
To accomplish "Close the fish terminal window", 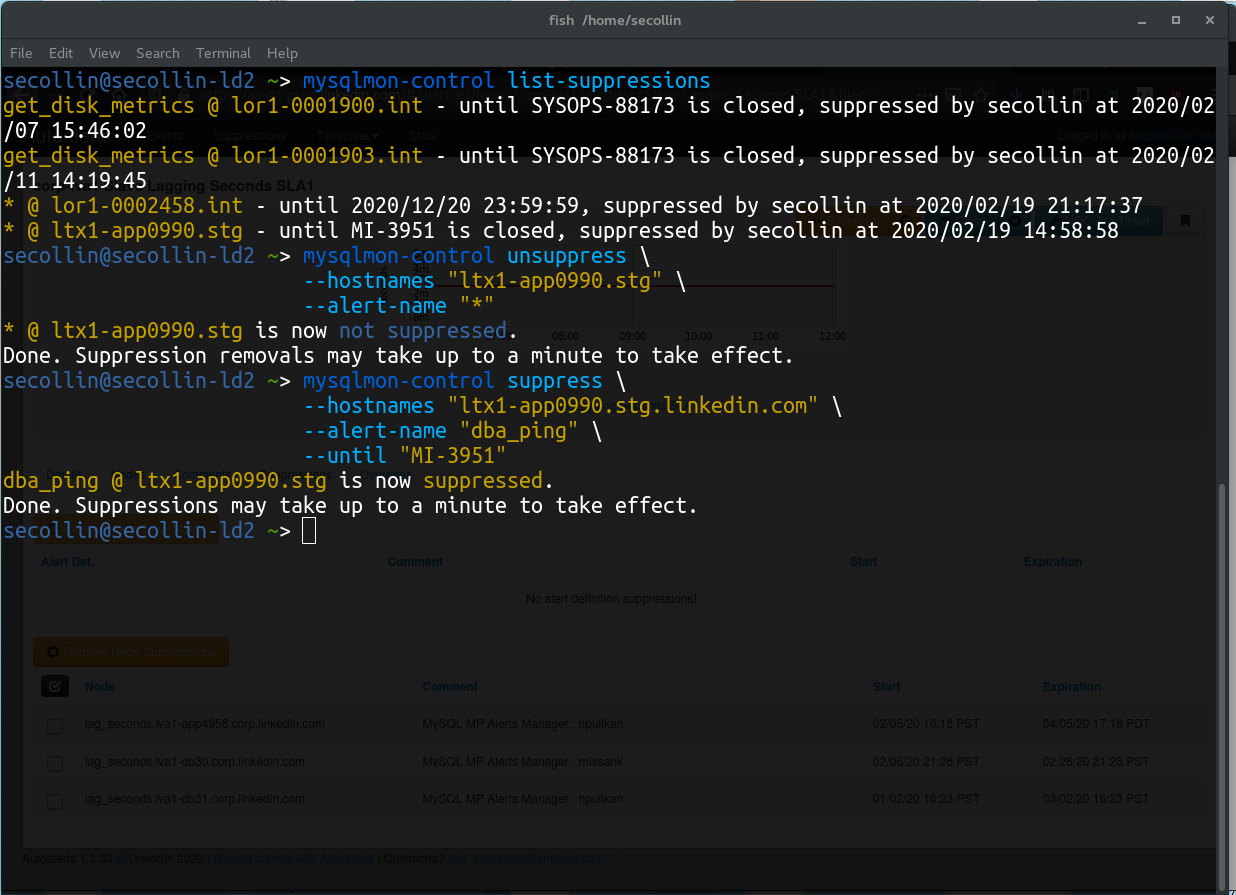I will click(x=1207, y=20).
